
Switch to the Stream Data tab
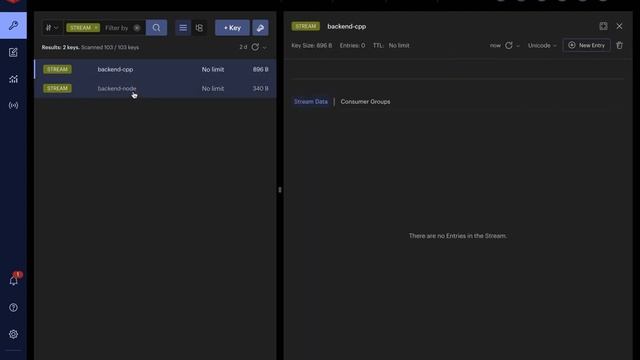coord(311,102)
